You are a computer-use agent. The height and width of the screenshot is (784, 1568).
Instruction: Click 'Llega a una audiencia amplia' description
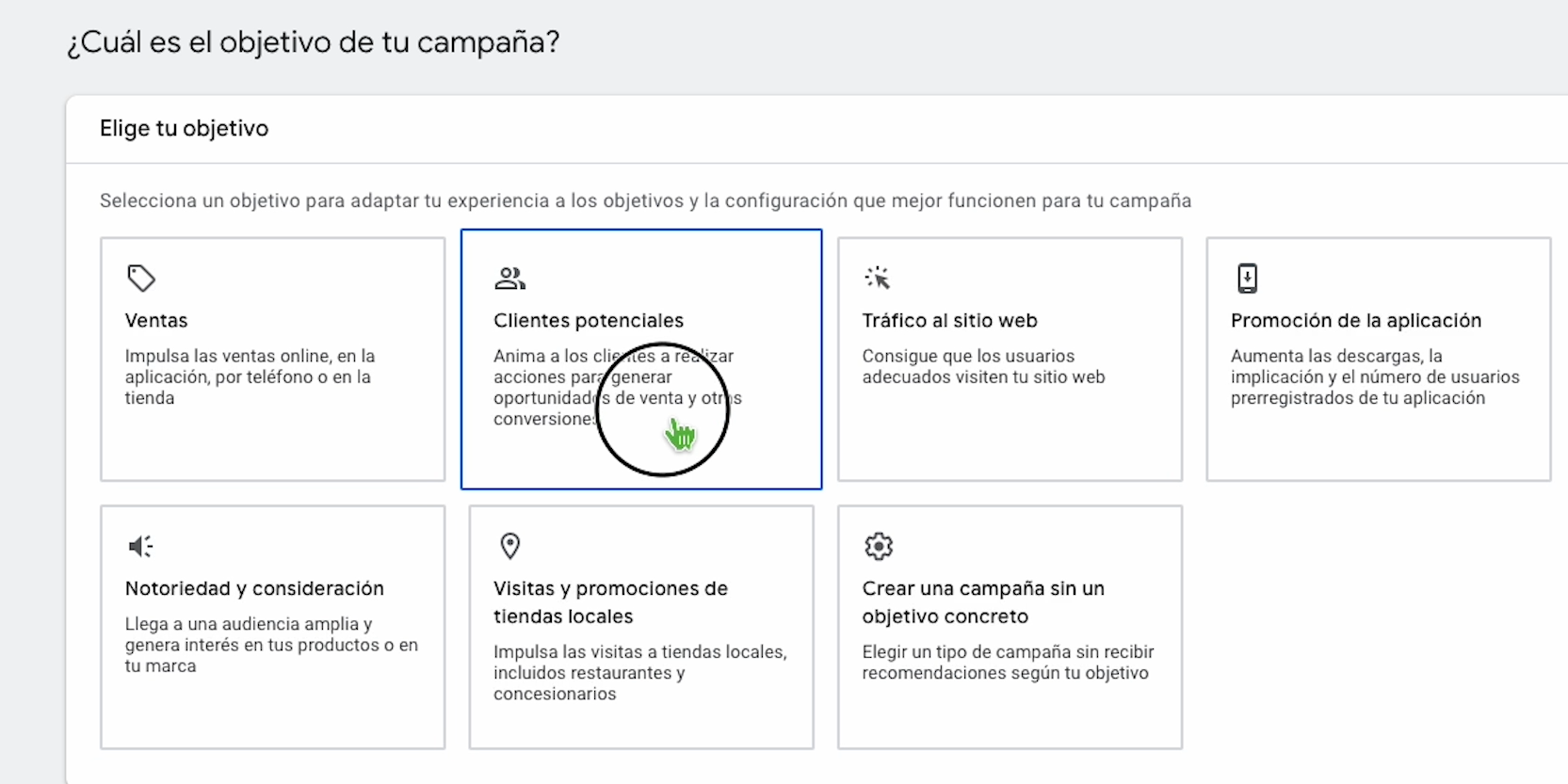[x=271, y=645]
